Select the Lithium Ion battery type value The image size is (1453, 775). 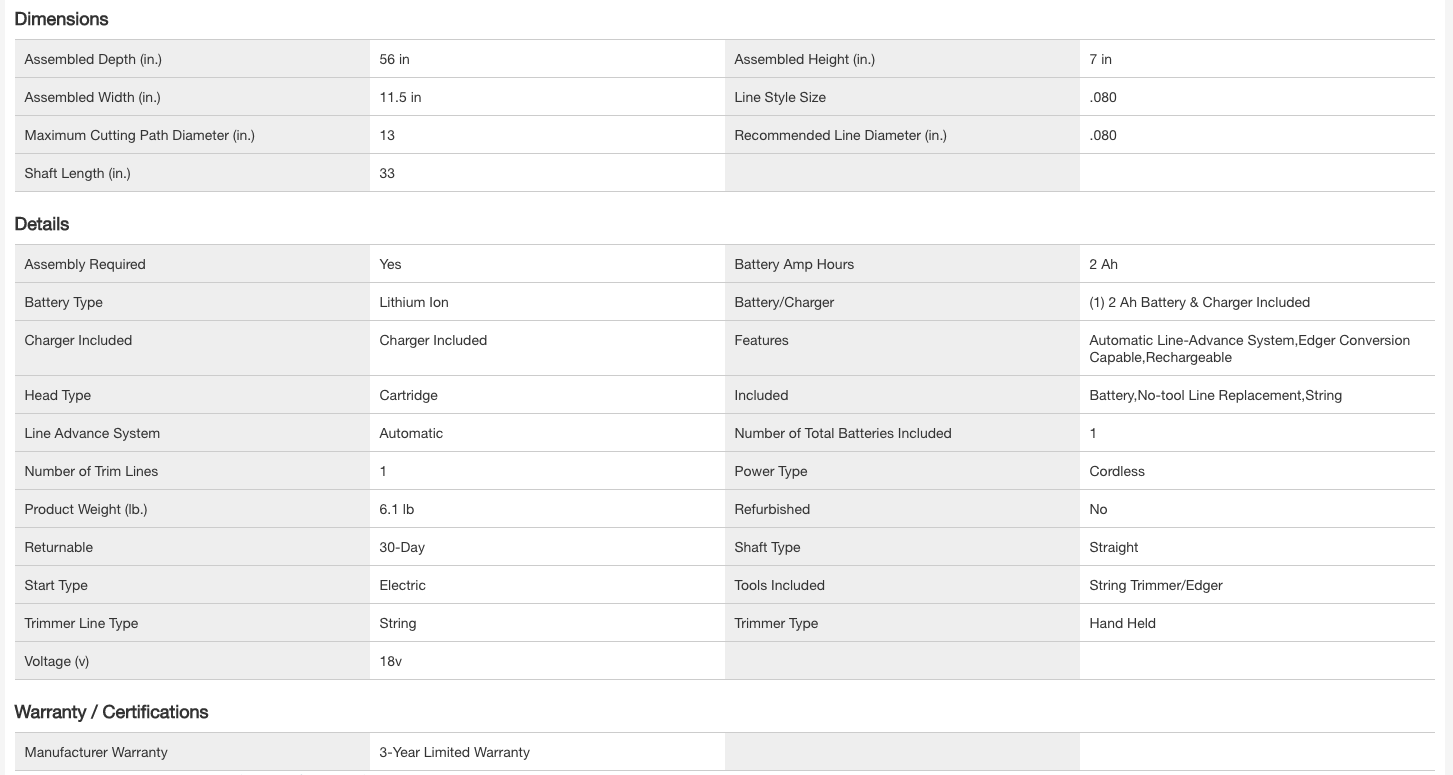pos(414,302)
